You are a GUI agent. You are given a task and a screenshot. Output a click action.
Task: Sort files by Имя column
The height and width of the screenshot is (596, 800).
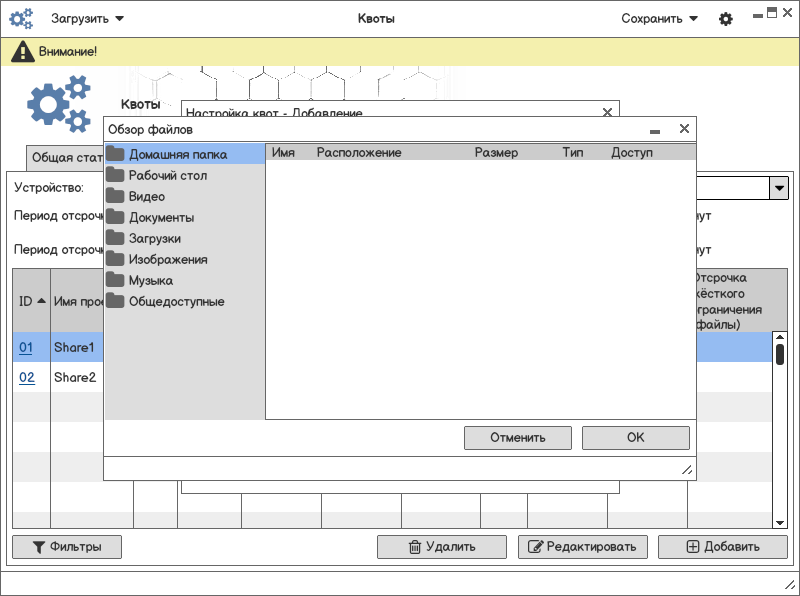(283, 152)
